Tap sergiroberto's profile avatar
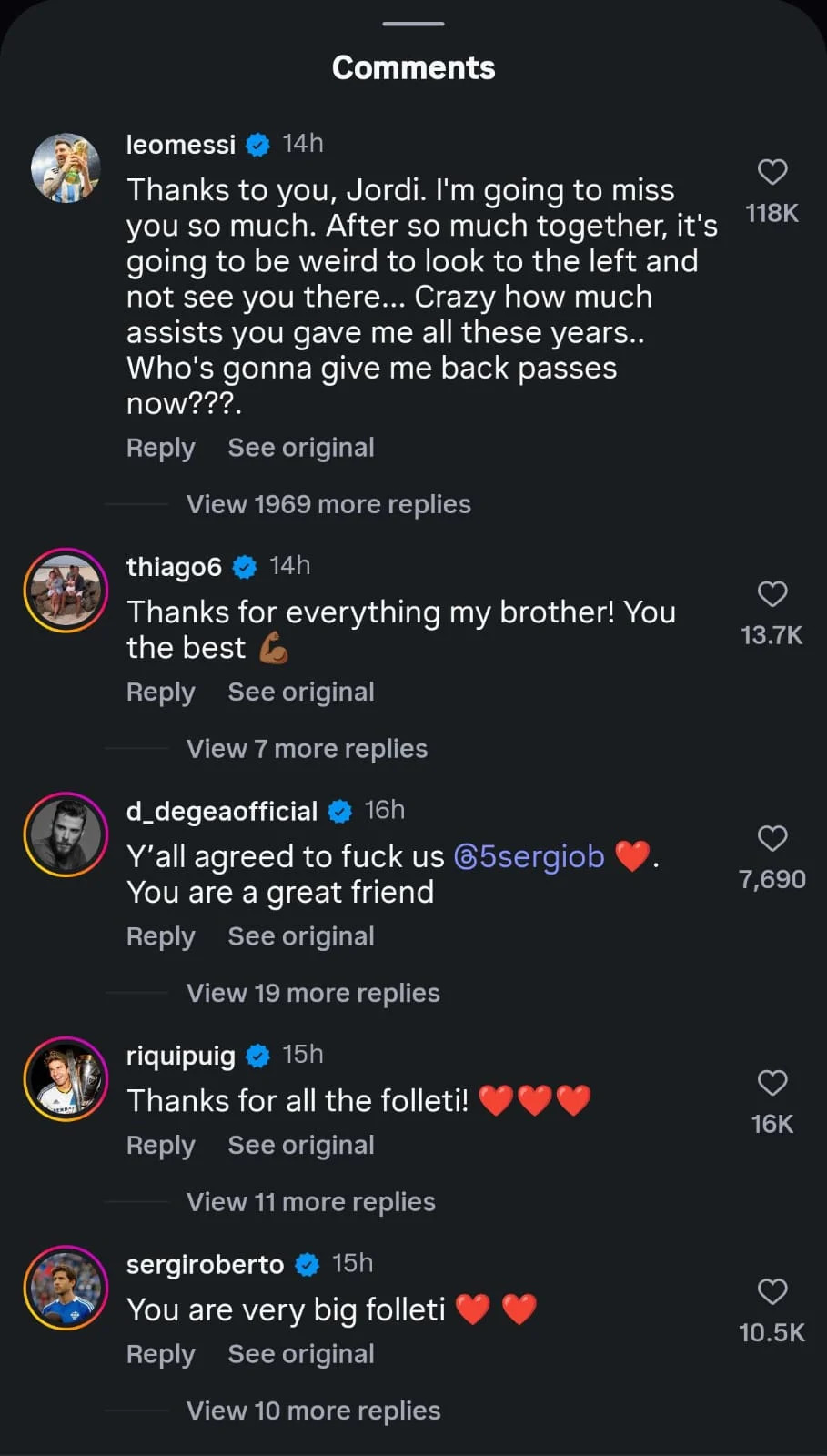Image resolution: width=827 pixels, height=1456 pixels. [66, 1288]
